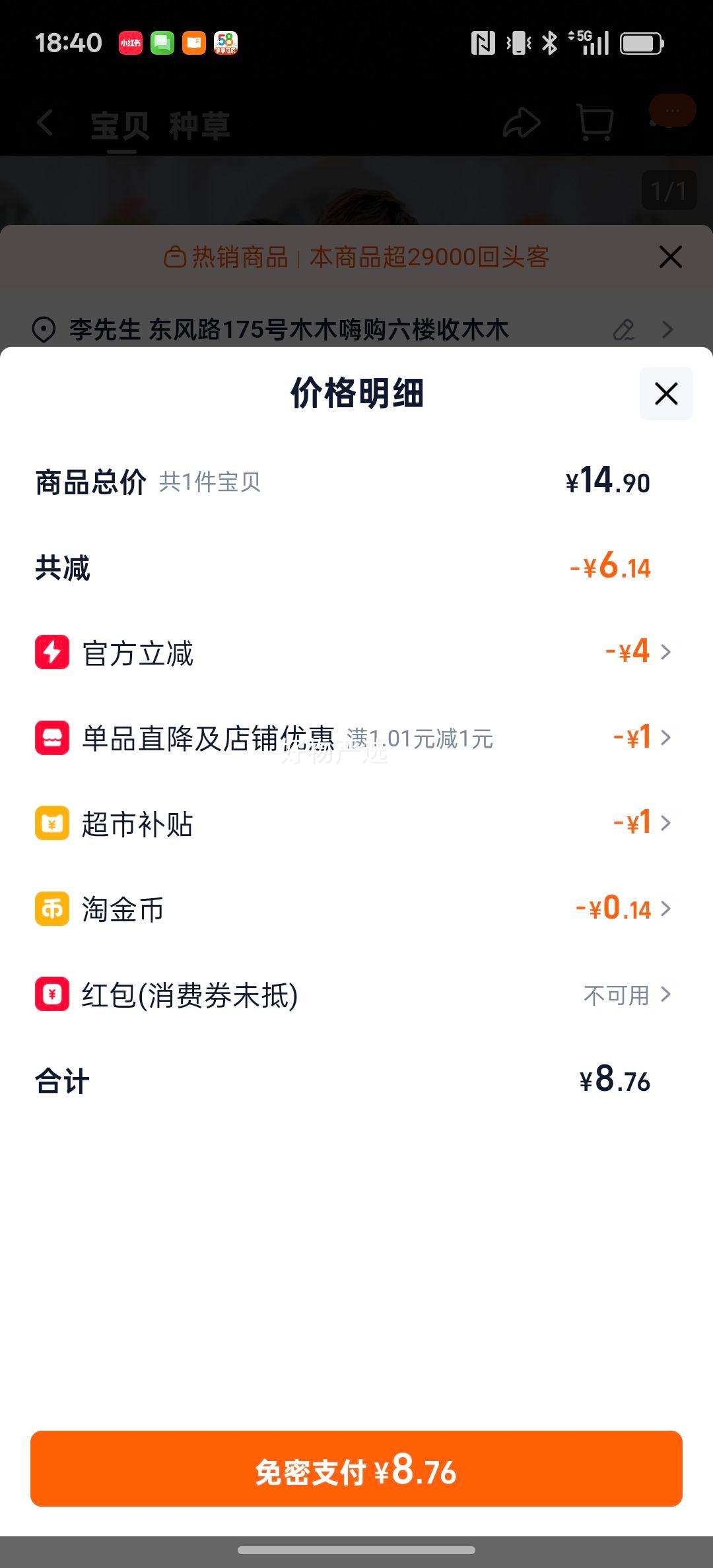The width and height of the screenshot is (713, 1568).
Task: Switch to the 宝贝 tab
Action: [x=120, y=125]
